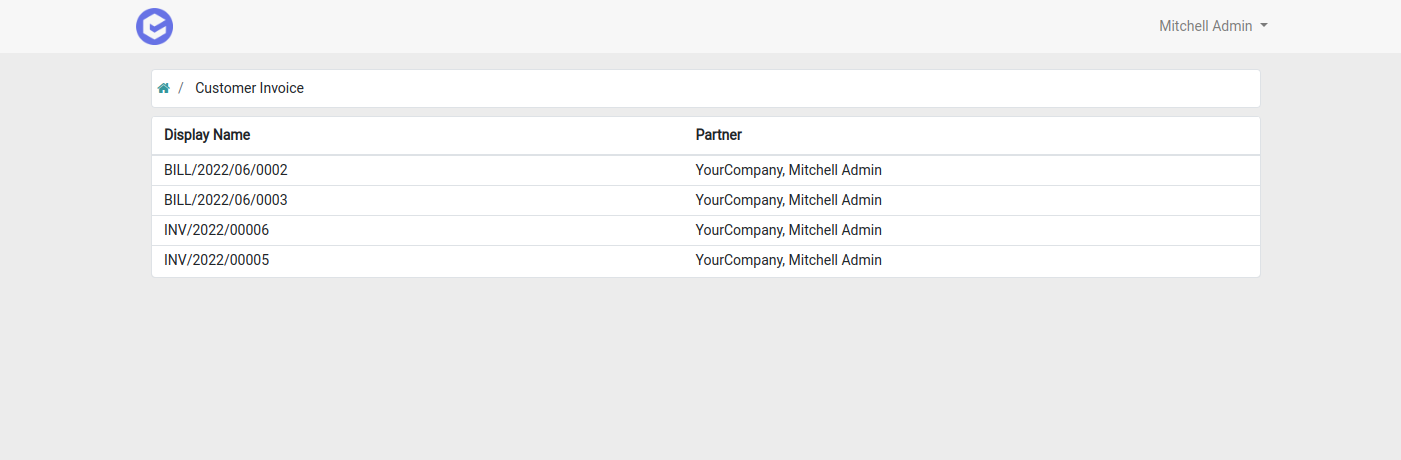
Task: Click the partner cell for INV/2022/00006
Action: (789, 230)
